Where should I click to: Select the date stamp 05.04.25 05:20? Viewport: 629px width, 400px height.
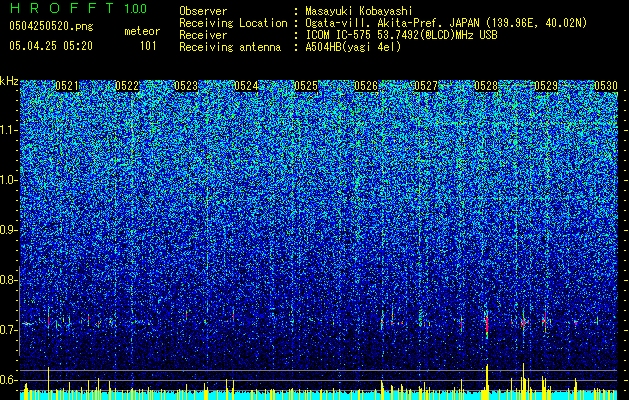pyautogui.click(x=51, y=46)
